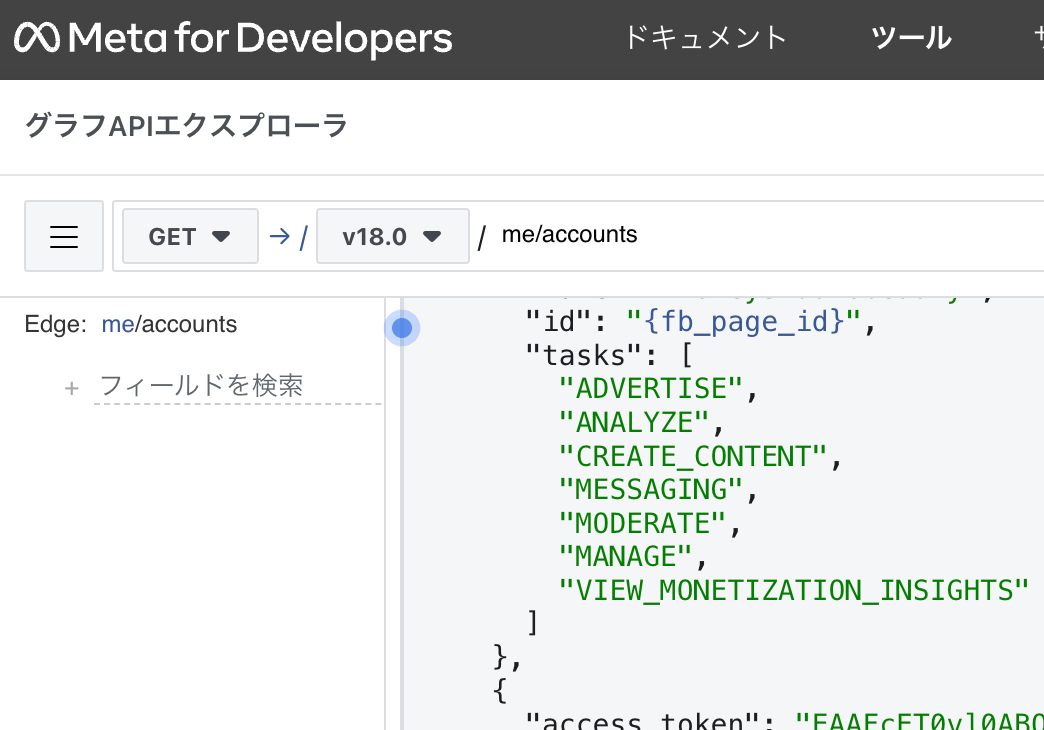The image size is (1044, 730).
Task: Click the "ANALYZE" task string
Action: click(x=634, y=422)
